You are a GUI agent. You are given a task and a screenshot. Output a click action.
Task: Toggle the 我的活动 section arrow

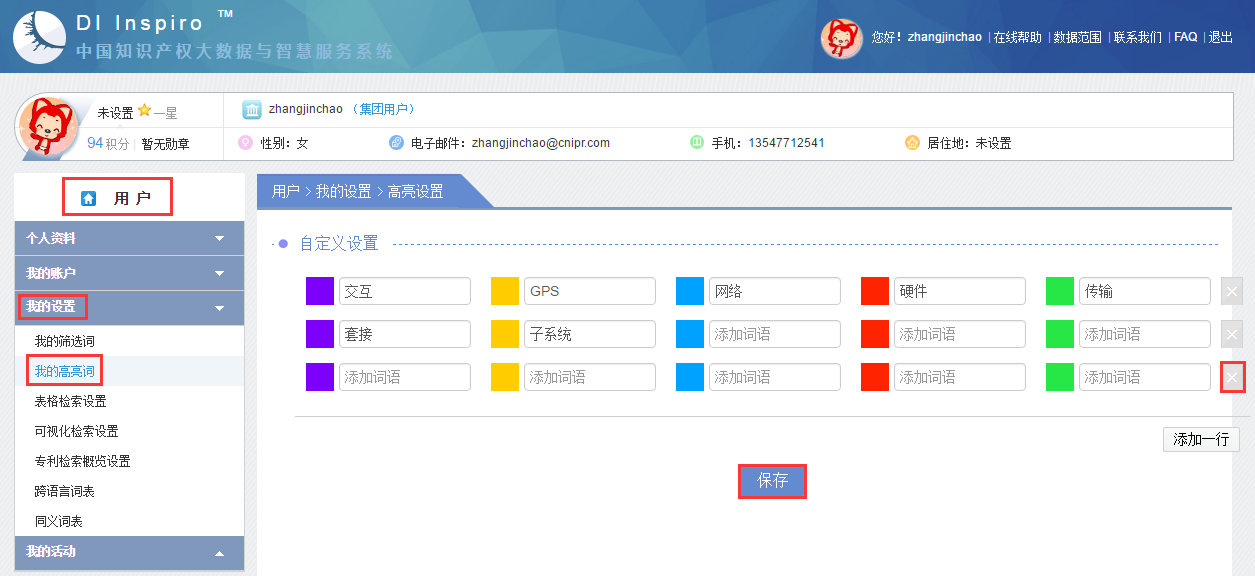(219, 553)
